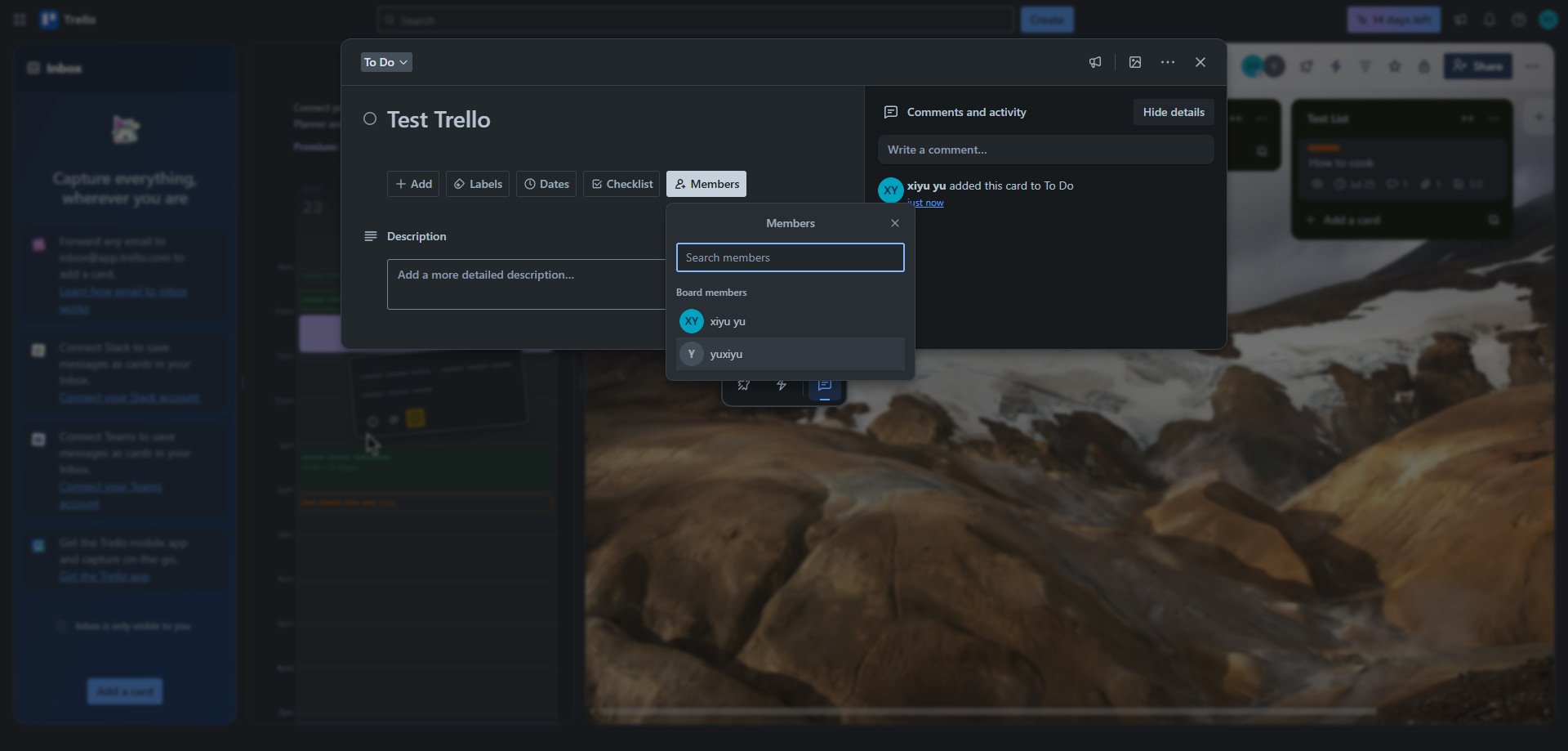This screenshot has width=1568, height=751.
Task: Click the crossed-out star icon in the bottom bar
Action: click(x=744, y=386)
